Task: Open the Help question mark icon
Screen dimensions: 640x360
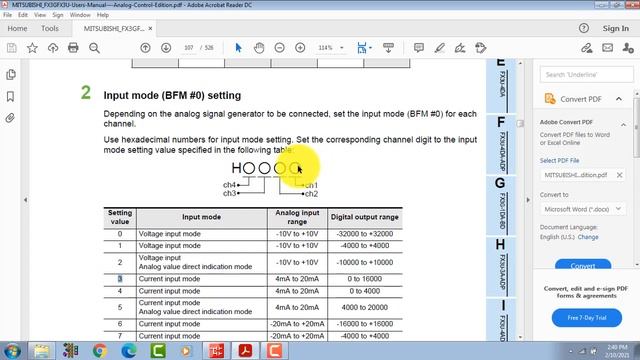Action: click(584, 28)
